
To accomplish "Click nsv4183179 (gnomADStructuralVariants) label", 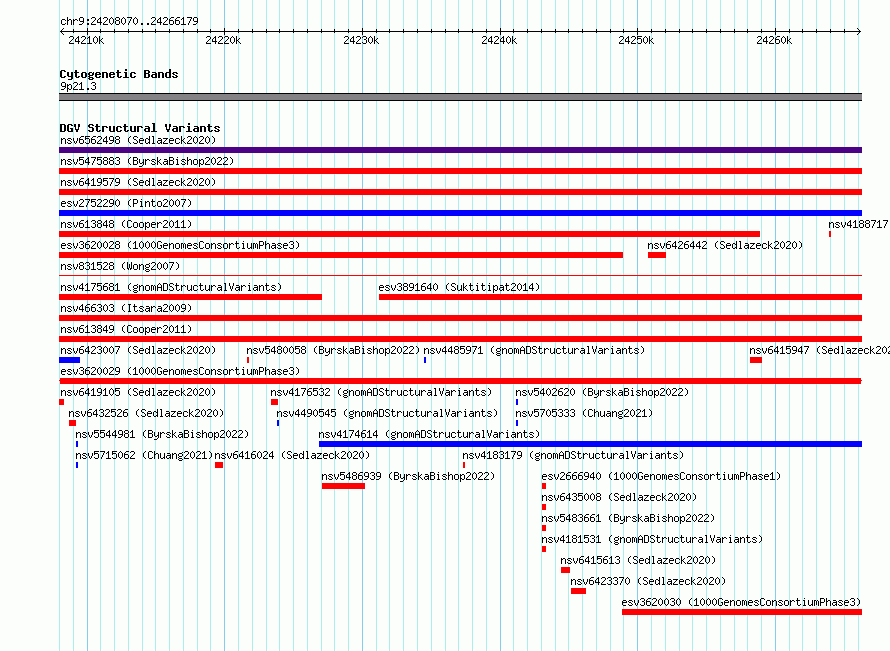I will [573, 455].
